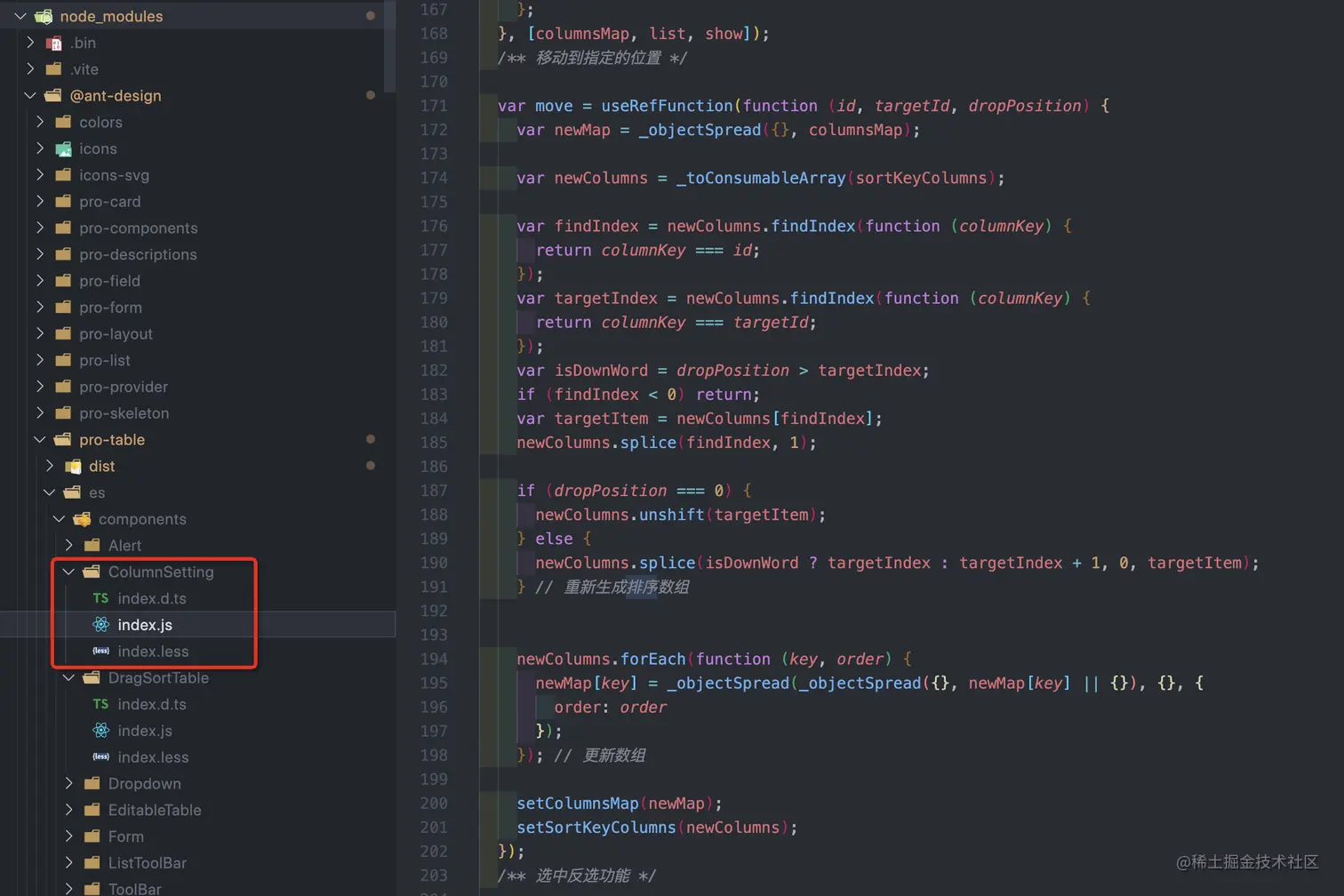Open index.js under DragSortTable
The image size is (1344, 896).
tap(145, 731)
